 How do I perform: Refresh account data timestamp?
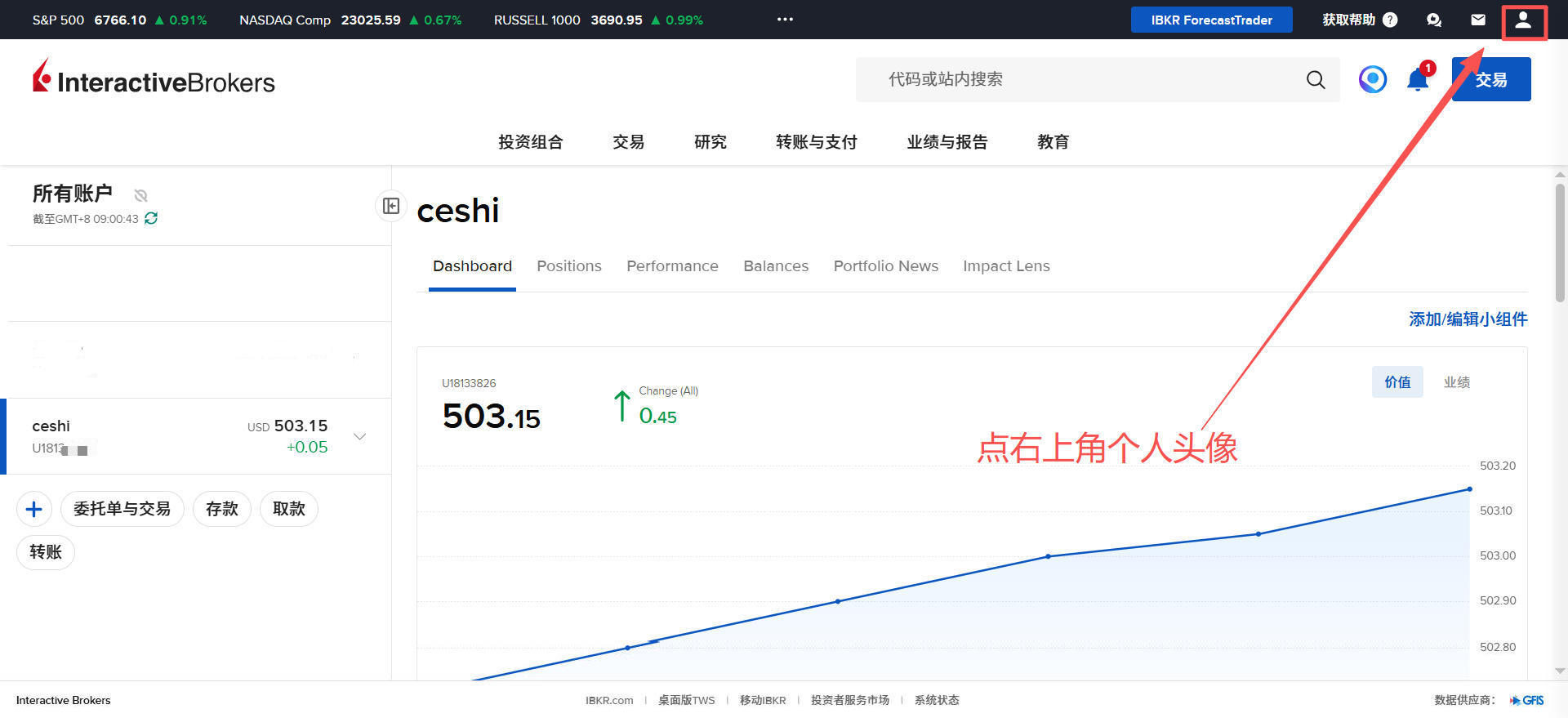(x=151, y=218)
